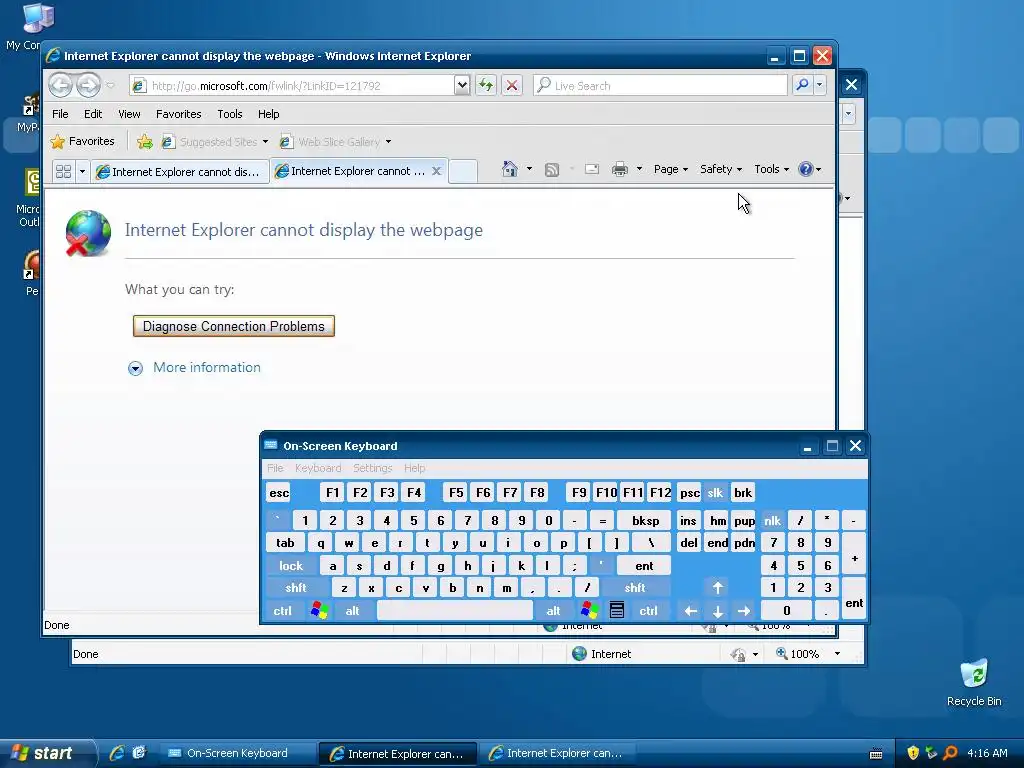Viewport: 1024px width, 768px height.
Task: Click the Read Mail envelope icon
Action: [592, 169]
